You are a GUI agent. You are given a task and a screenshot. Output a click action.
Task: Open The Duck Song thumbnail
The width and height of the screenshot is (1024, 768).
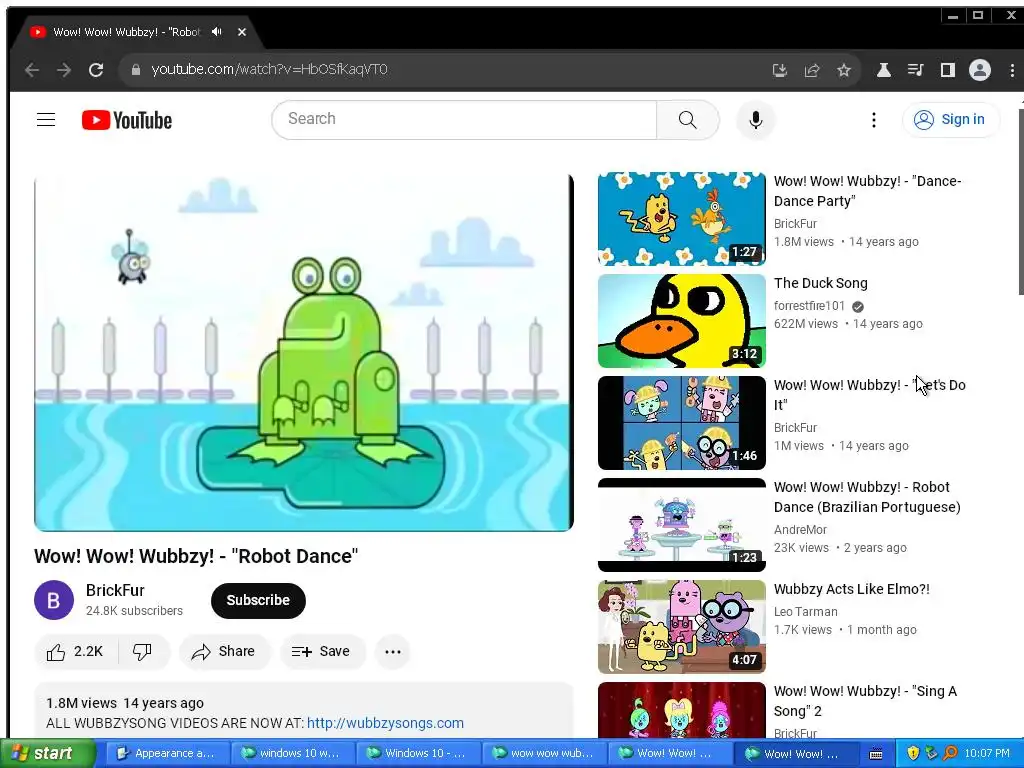[682, 321]
